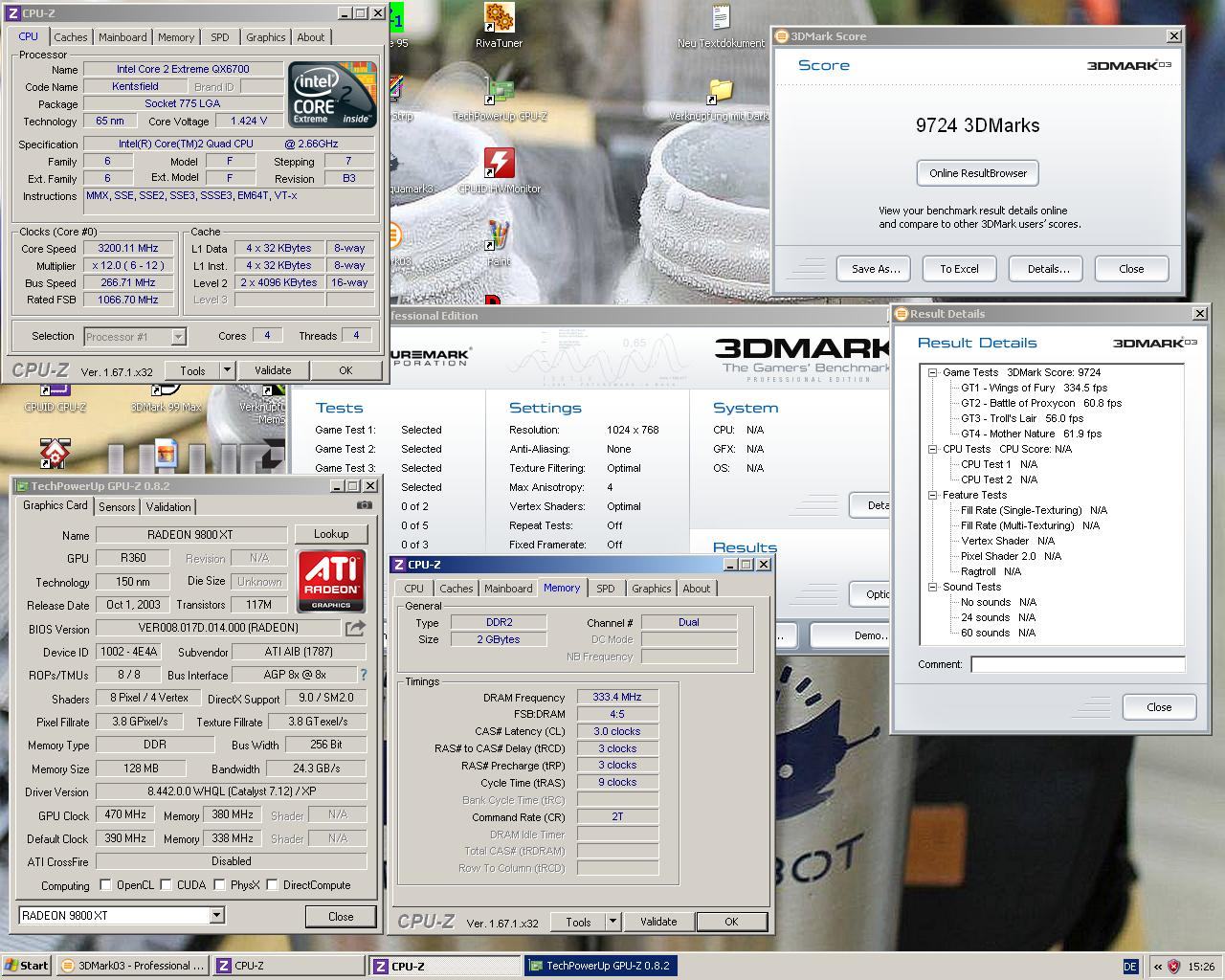Toggle the DirectCompute checkbox
Image resolution: width=1225 pixels, height=980 pixels.
(272, 885)
